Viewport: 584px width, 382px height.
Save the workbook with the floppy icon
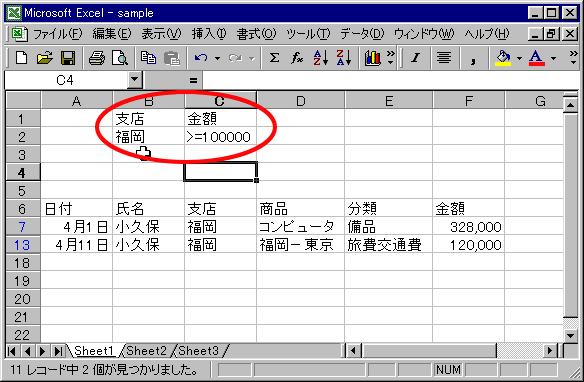tap(68, 58)
